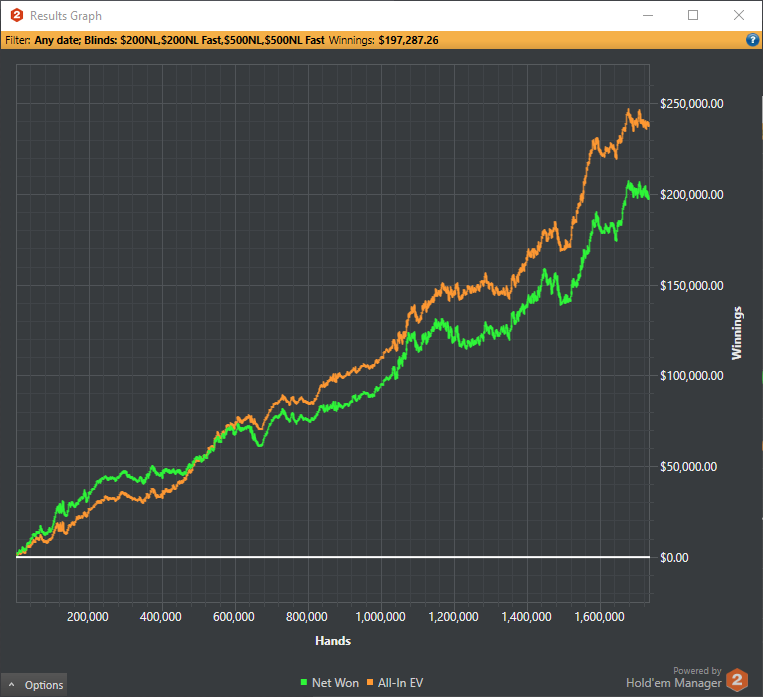Click the 600,000 hands axis label
The height and width of the screenshot is (697, 763).
[234, 617]
